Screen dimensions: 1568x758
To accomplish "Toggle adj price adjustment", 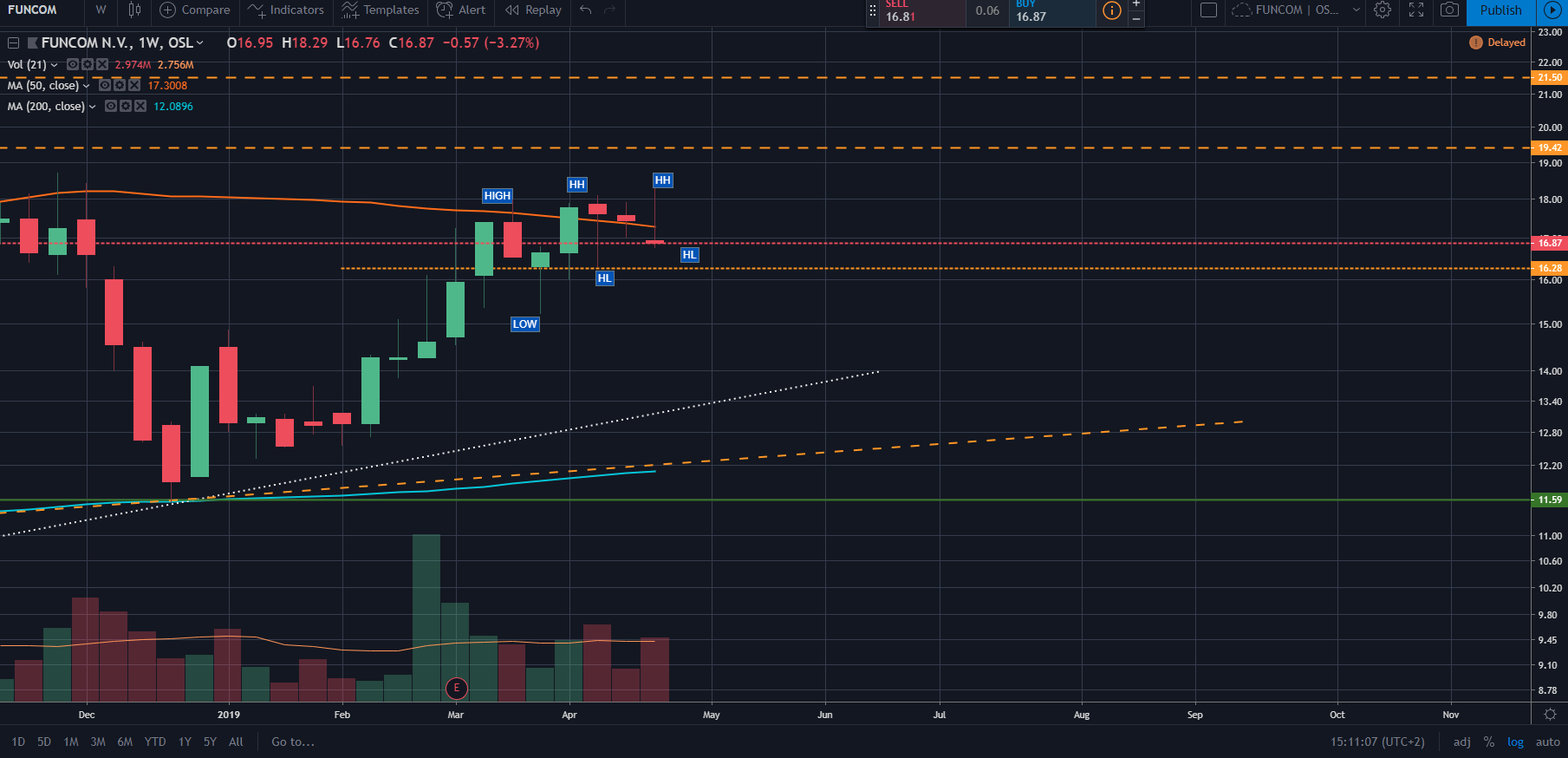I will (x=1462, y=742).
